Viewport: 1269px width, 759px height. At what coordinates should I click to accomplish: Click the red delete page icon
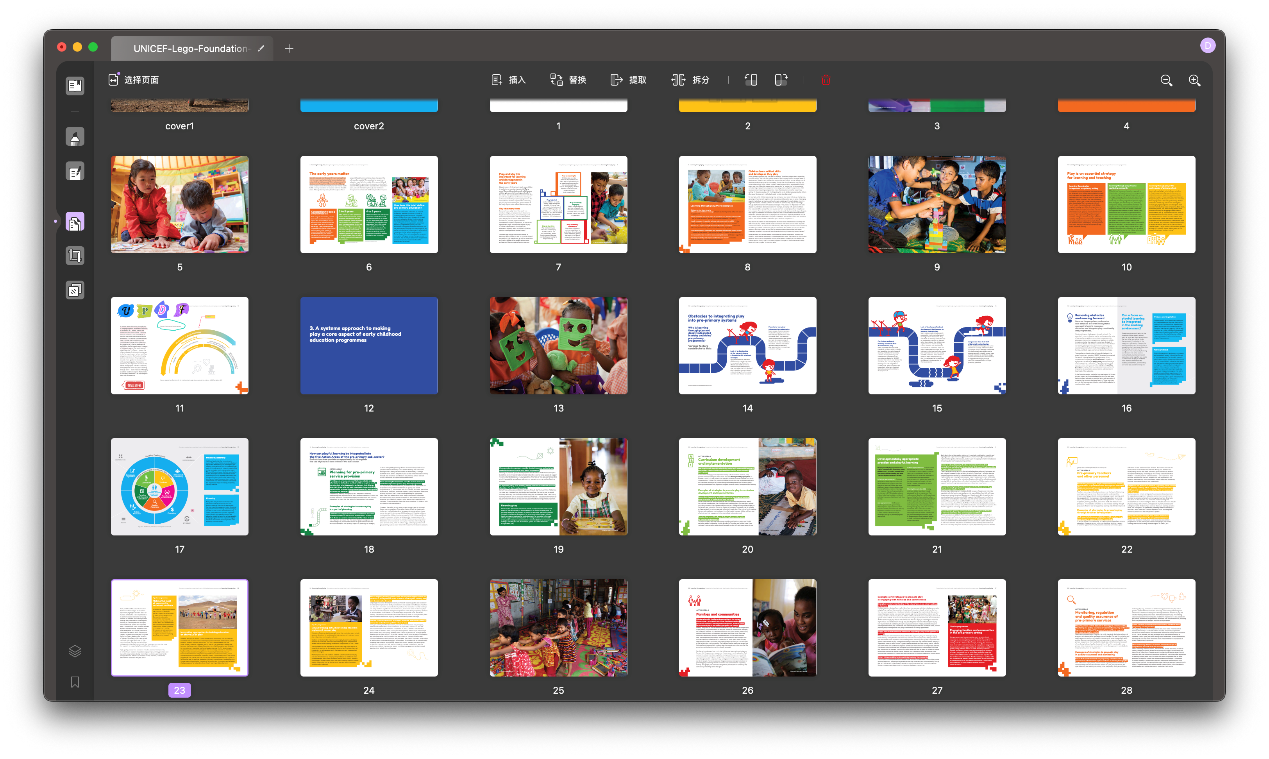pos(825,80)
